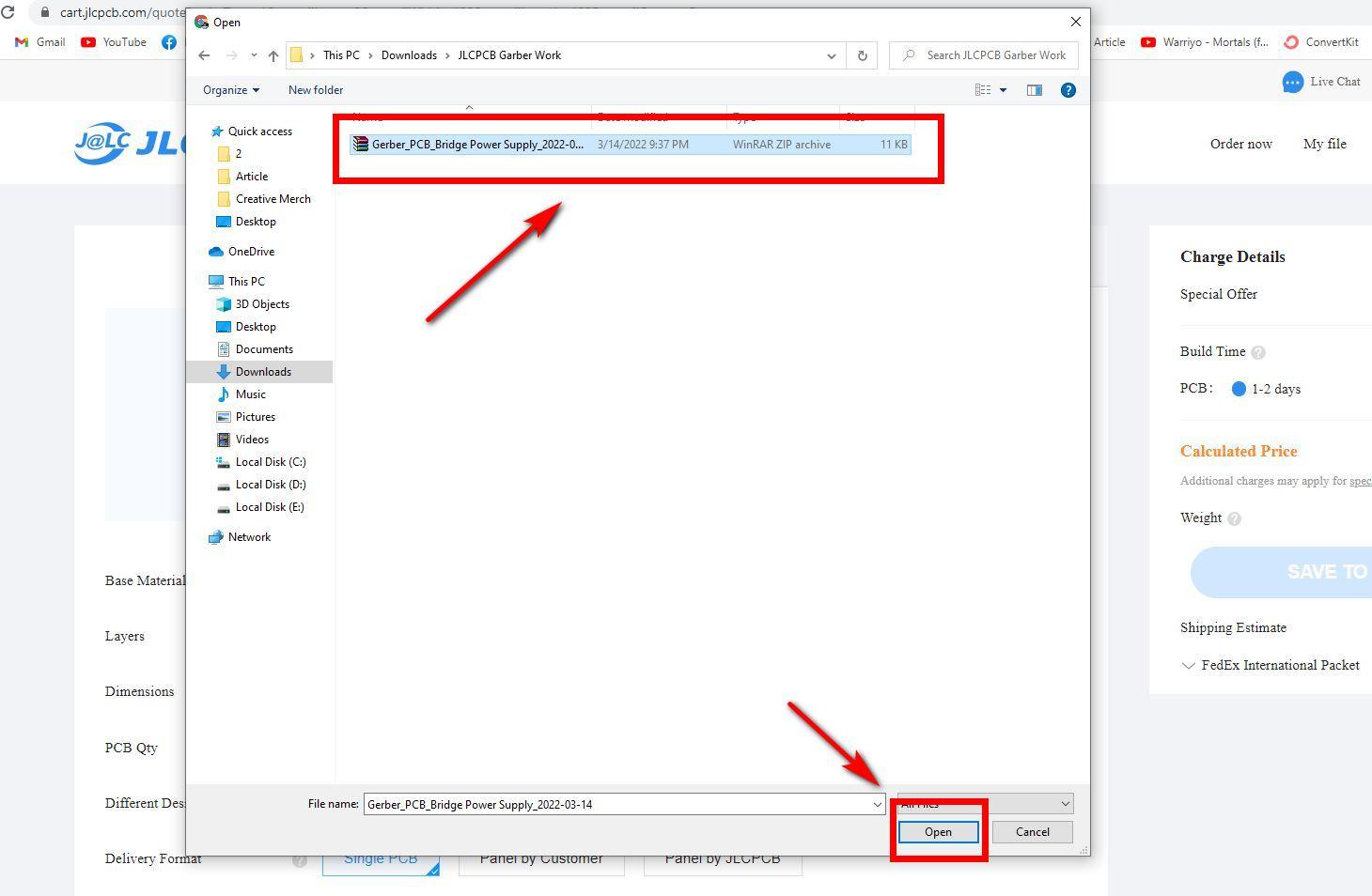Screen dimensions: 1372x896
Task: Show the preview pane
Action: [x=1034, y=90]
